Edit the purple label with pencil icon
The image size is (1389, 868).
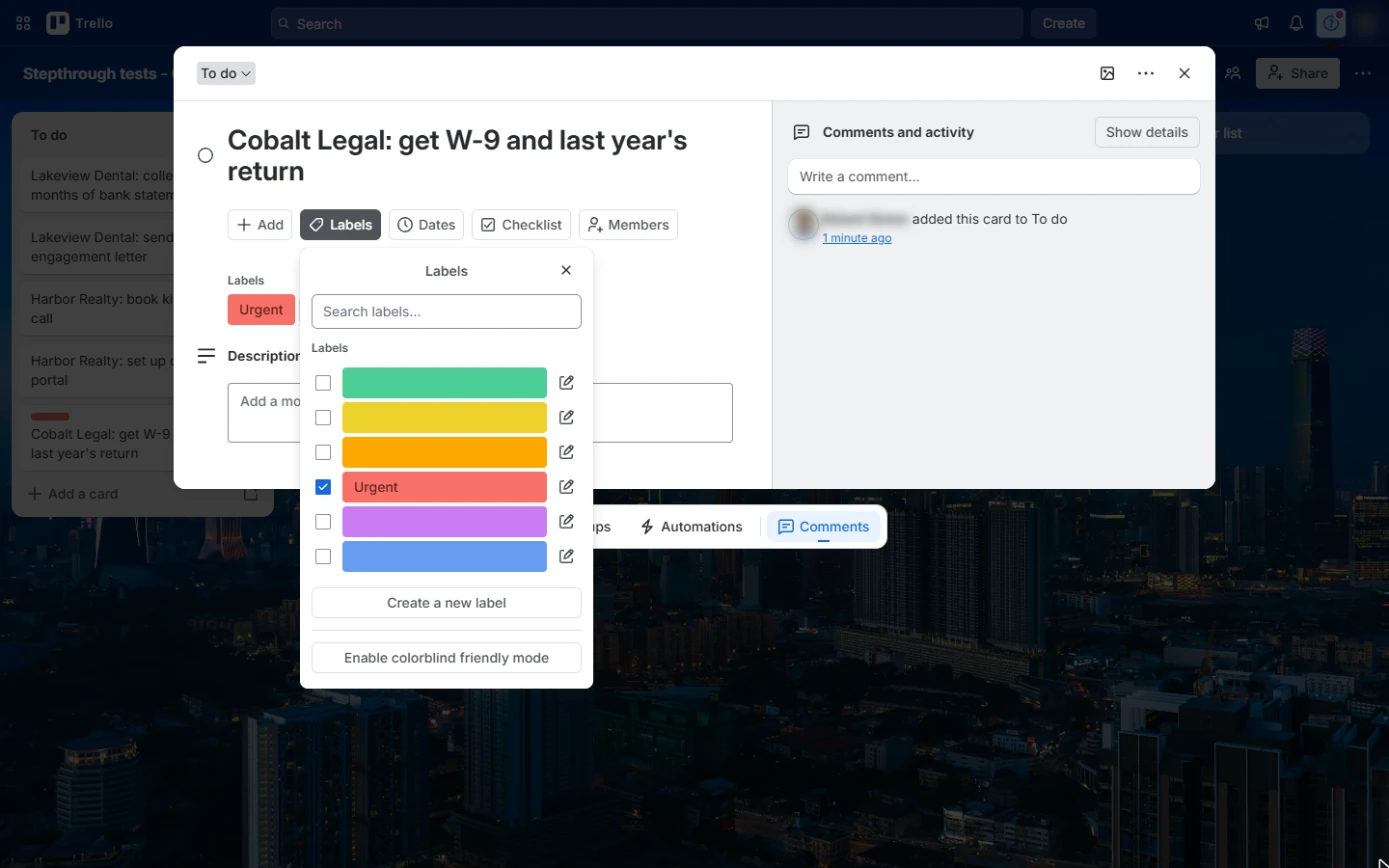click(566, 521)
